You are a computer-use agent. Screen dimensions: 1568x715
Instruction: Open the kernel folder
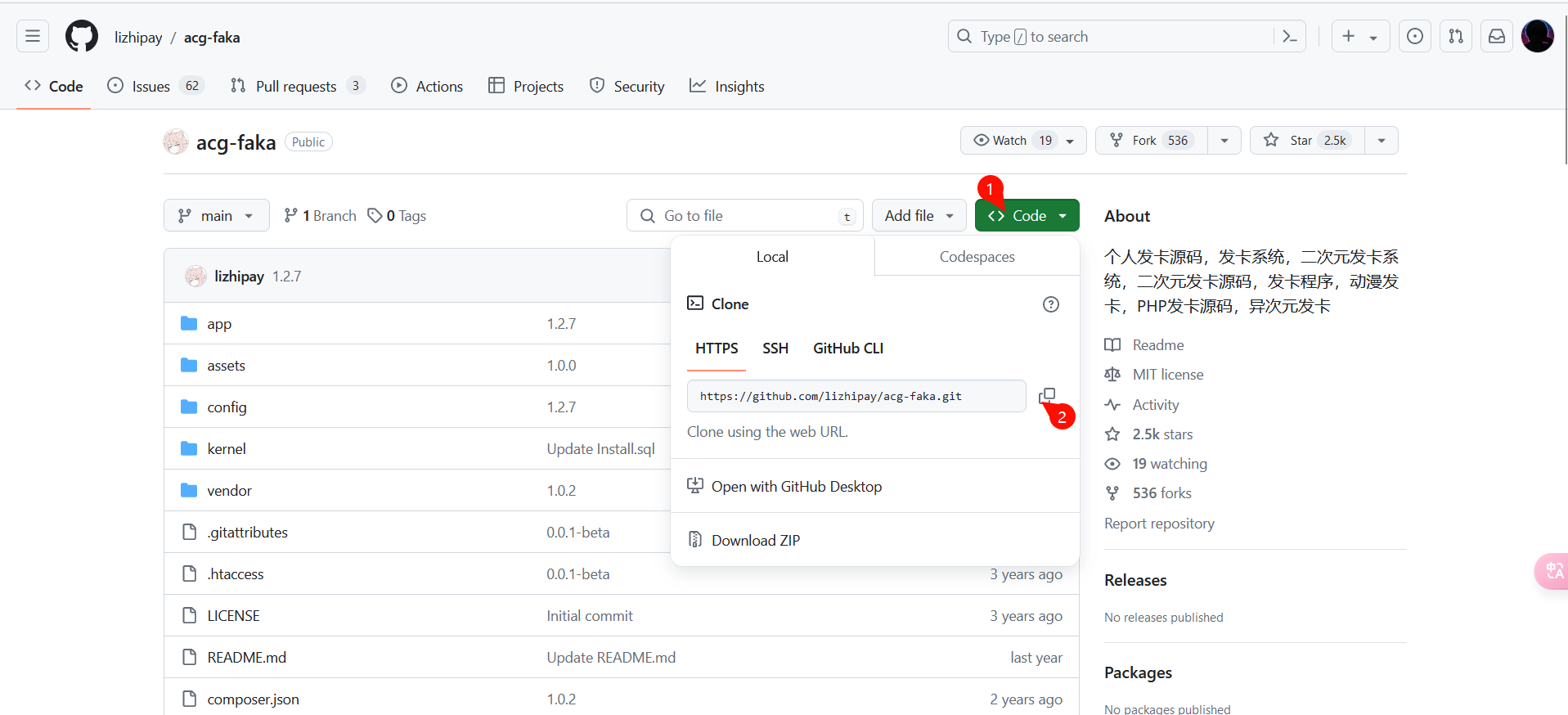(x=227, y=449)
